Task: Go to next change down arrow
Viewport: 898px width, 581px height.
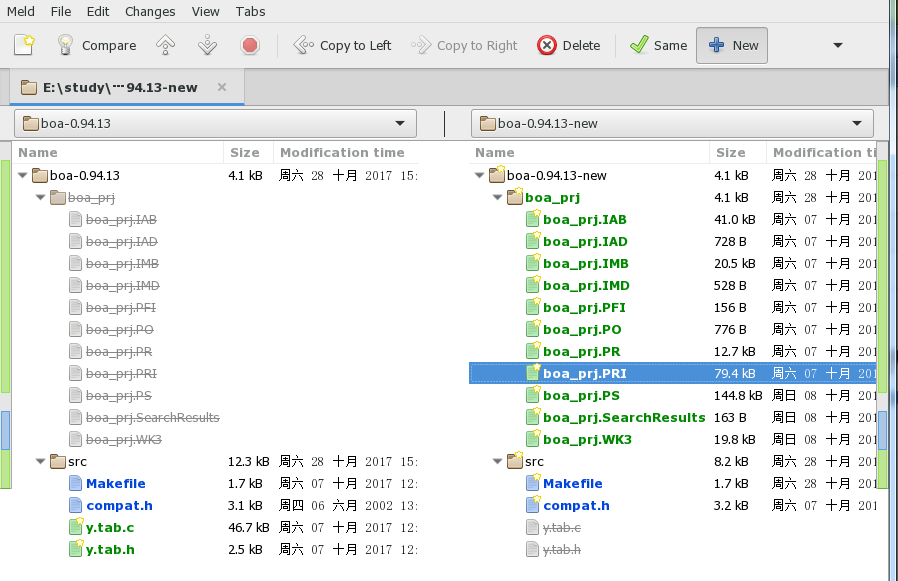Action: pos(208,45)
